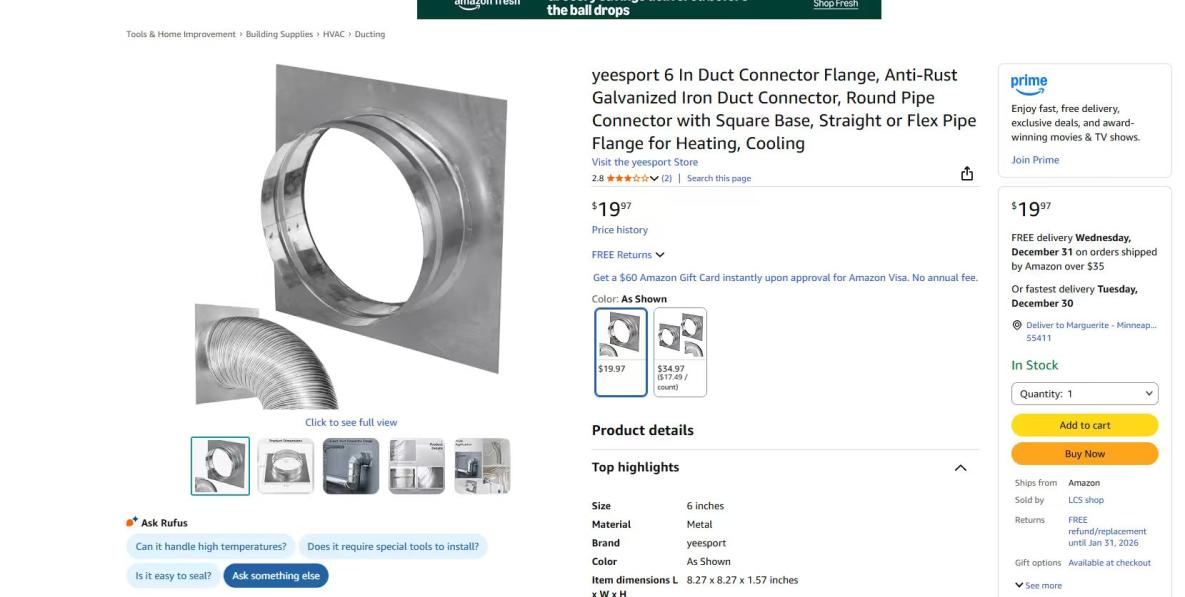Select the $19.97 single flange color option
1185x597 pixels.
tap(620, 352)
